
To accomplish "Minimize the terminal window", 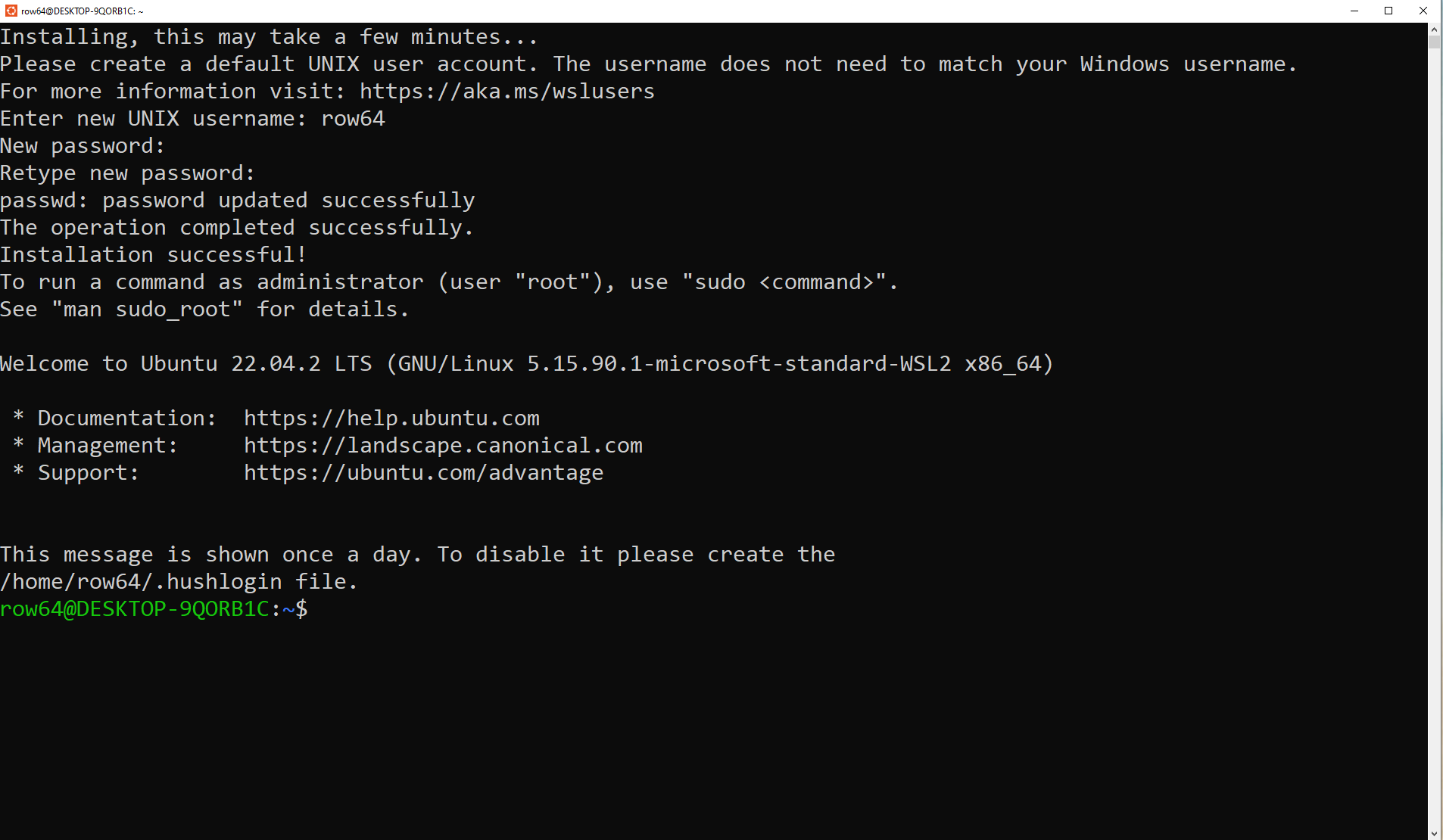I will click(x=1354, y=11).
